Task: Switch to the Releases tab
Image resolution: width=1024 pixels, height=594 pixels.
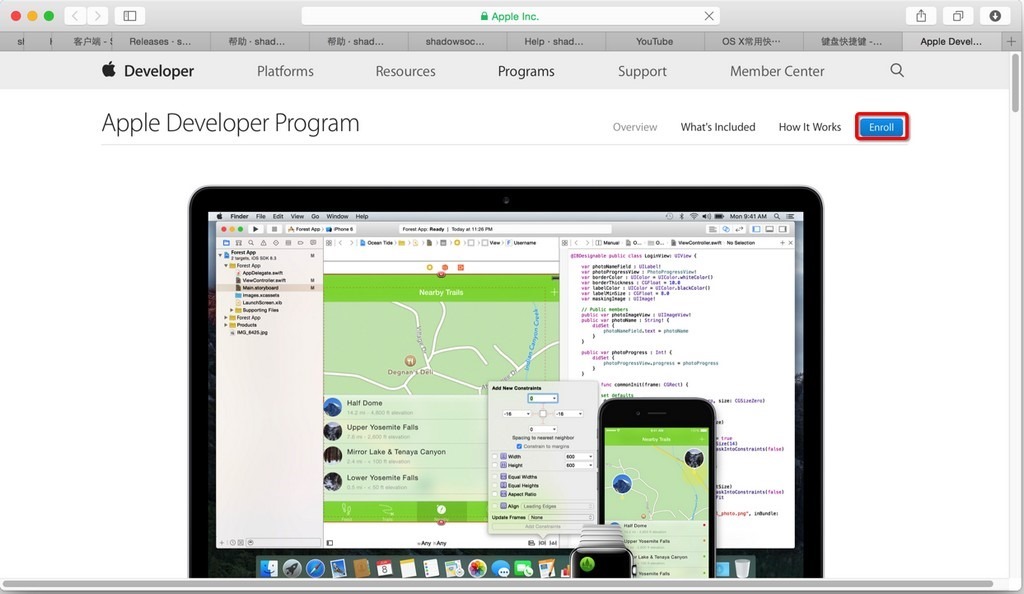Action: pos(160,41)
